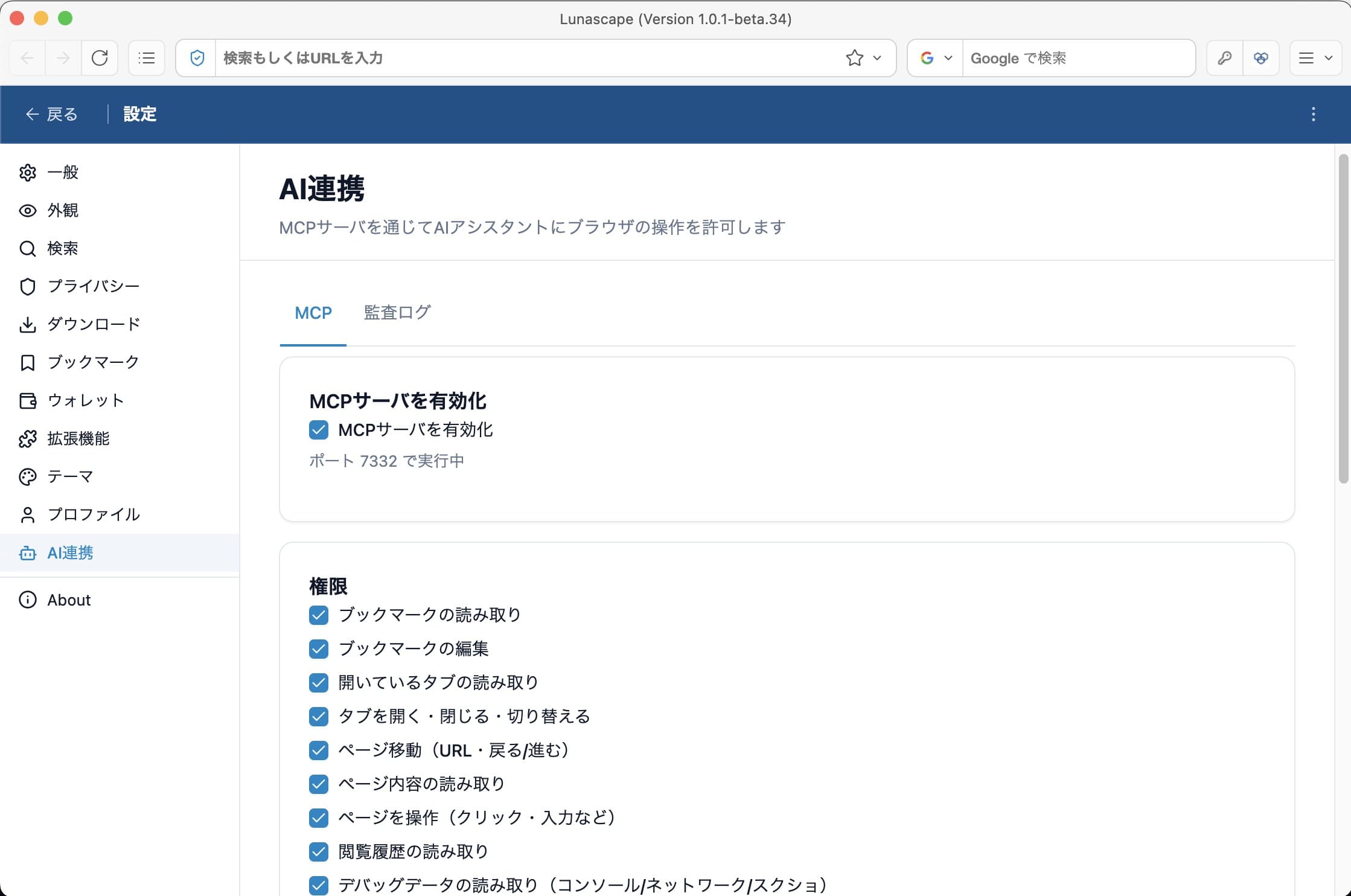
Task: Open 外観 appearance eye icon
Action: [x=28, y=211]
